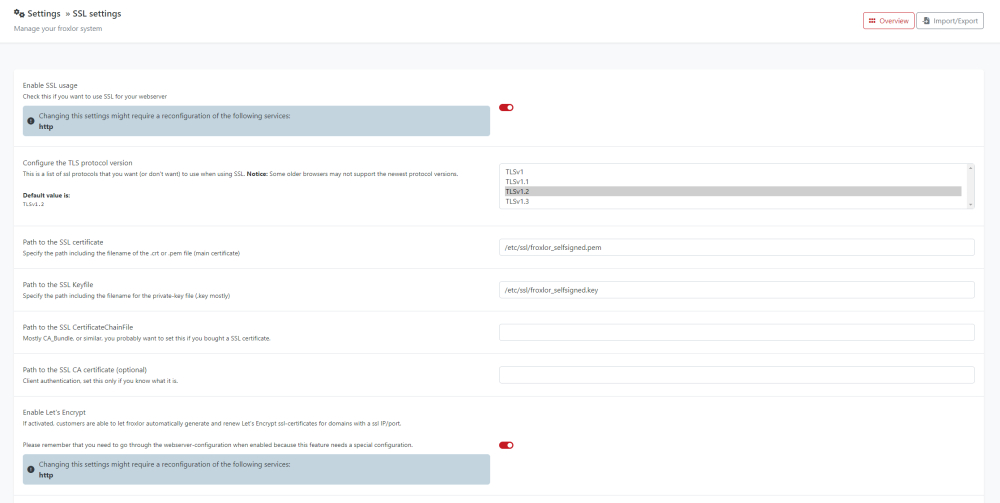Click the Settings breadcrumb link
Screen dimensions: 1000x503
click(43, 13)
